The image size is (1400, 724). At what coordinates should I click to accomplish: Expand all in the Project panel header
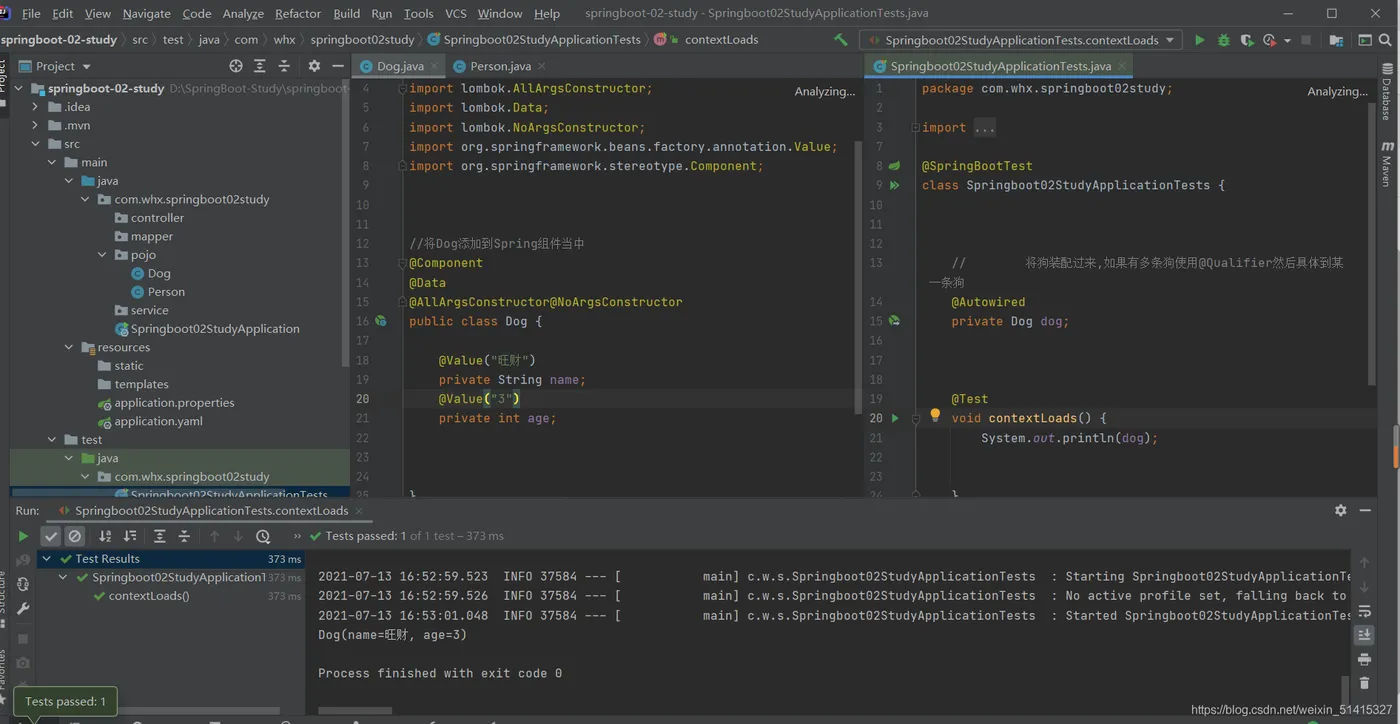(x=260, y=66)
